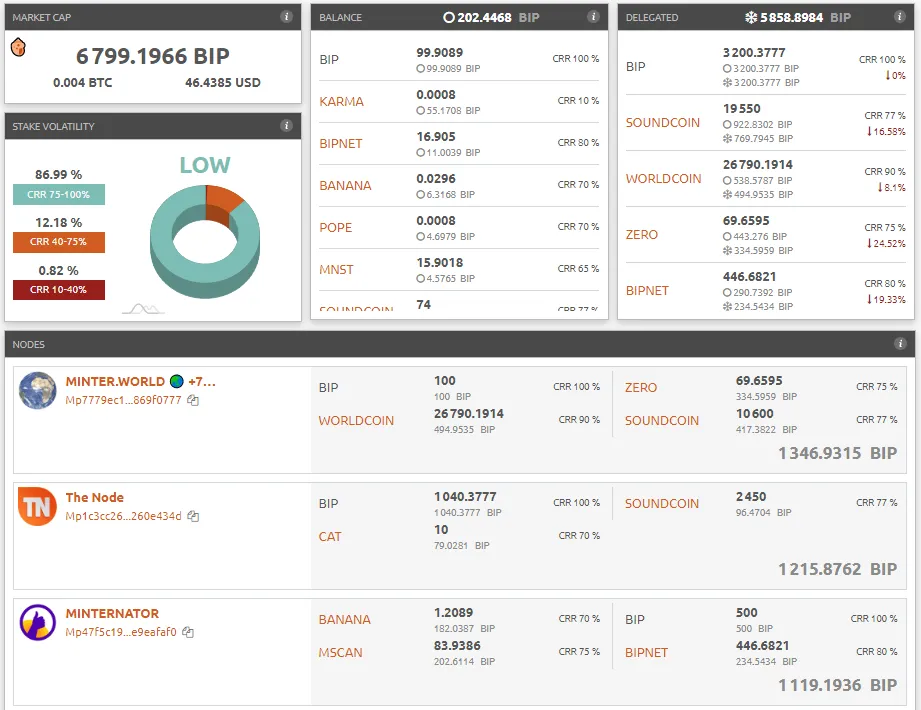Open the MINTER.WORLD node name link
The image size is (921, 710).
115,382
